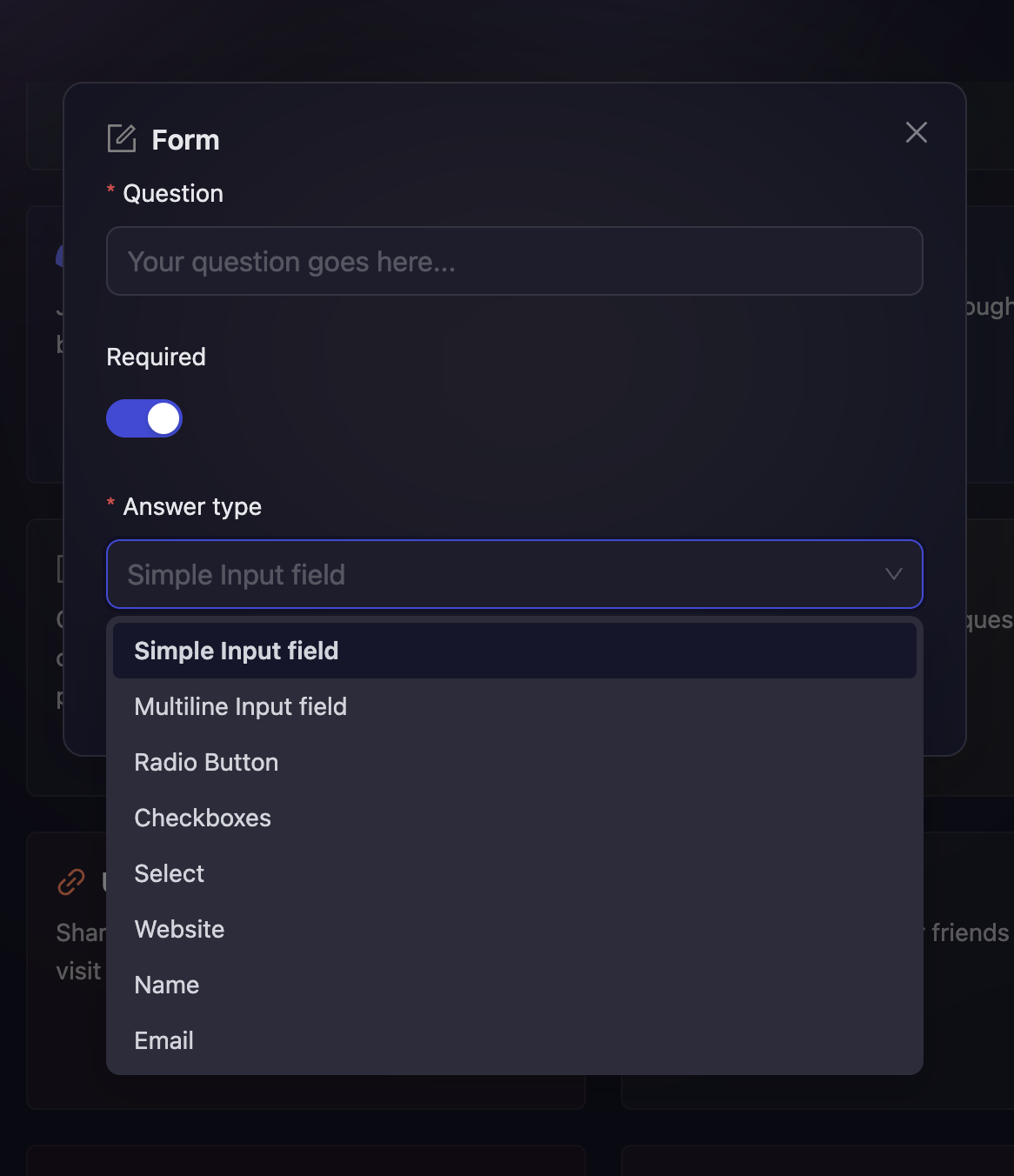This screenshot has width=1014, height=1176.
Task: Click the red asterisk next to Question
Action: [110, 191]
